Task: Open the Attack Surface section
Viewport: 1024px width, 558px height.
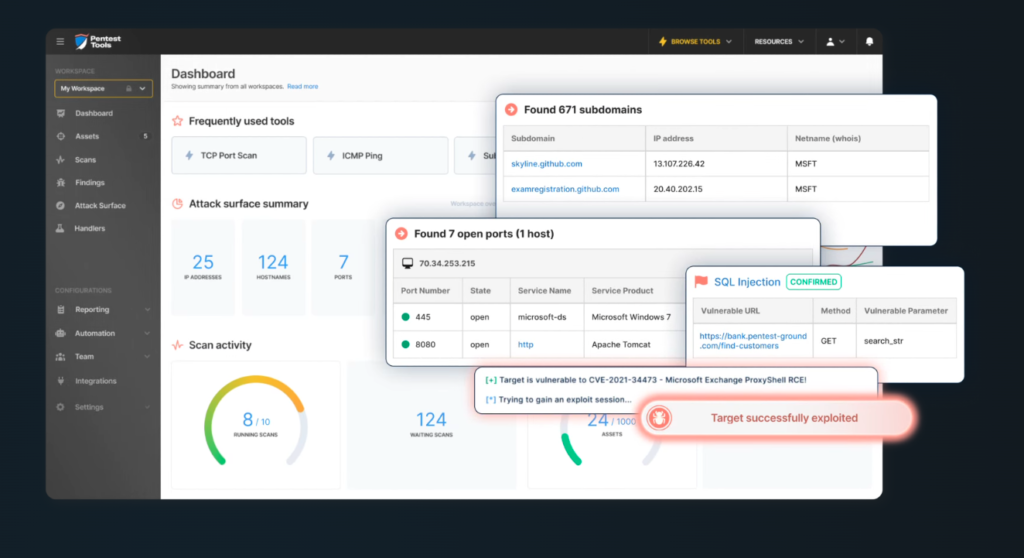Action: (x=100, y=205)
